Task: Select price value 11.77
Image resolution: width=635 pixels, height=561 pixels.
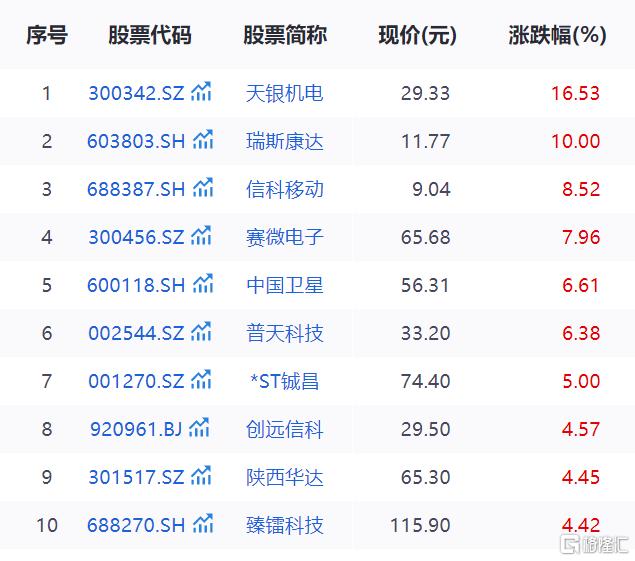Action: (426, 141)
